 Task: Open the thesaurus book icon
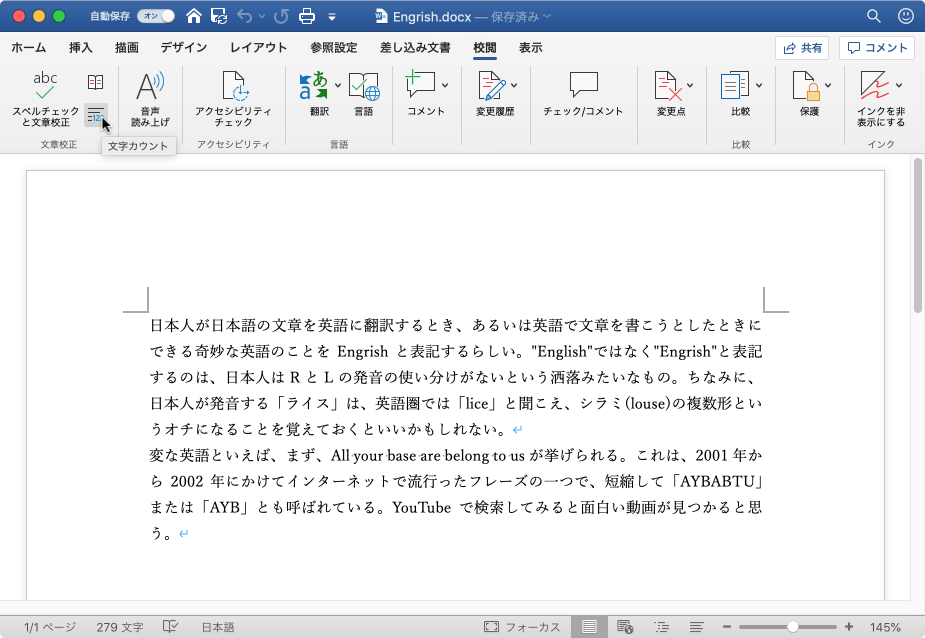tap(96, 82)
